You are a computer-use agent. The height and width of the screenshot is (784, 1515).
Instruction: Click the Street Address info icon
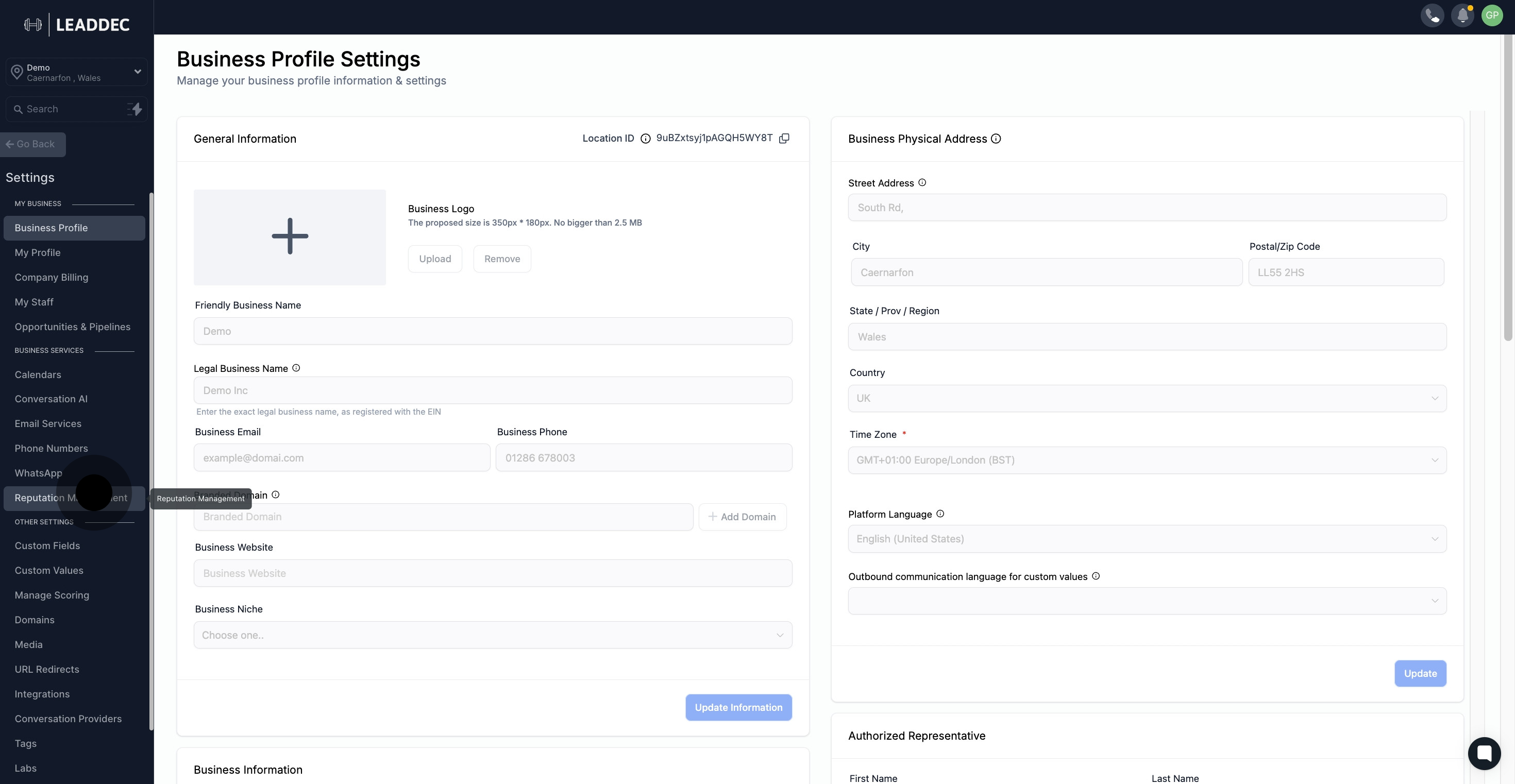(922, 183)
